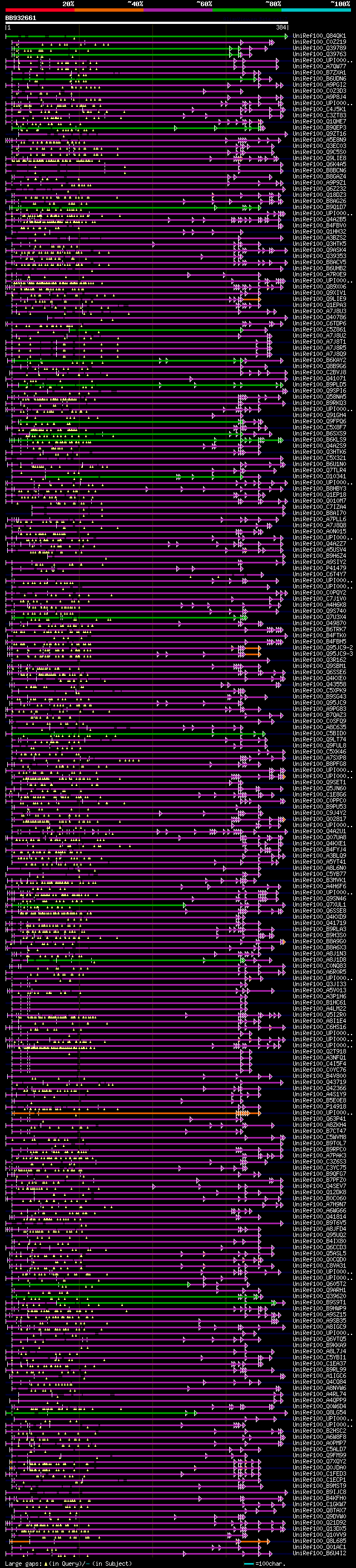Select the UniRef100_A7SXP8 label
Viewport: 356px width, 1568px height.
pos(319,758)
